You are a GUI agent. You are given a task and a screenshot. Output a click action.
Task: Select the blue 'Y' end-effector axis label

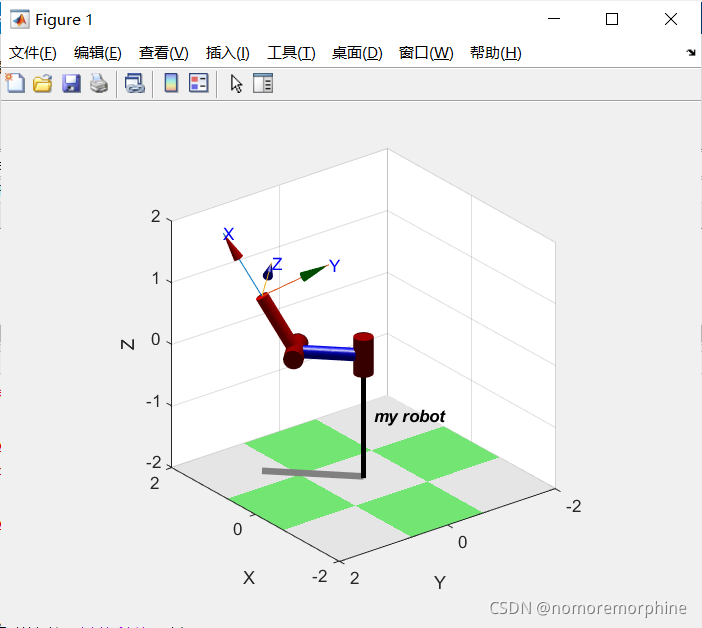click(x=334, y=266)
